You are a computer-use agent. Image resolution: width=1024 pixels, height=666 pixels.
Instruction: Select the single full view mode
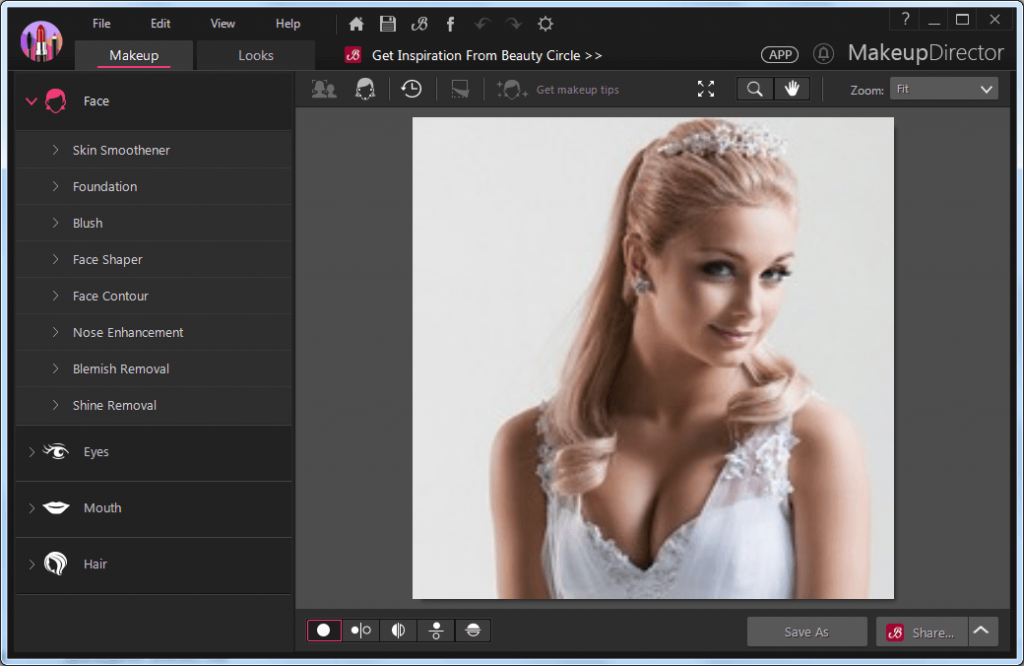point(324,630)
